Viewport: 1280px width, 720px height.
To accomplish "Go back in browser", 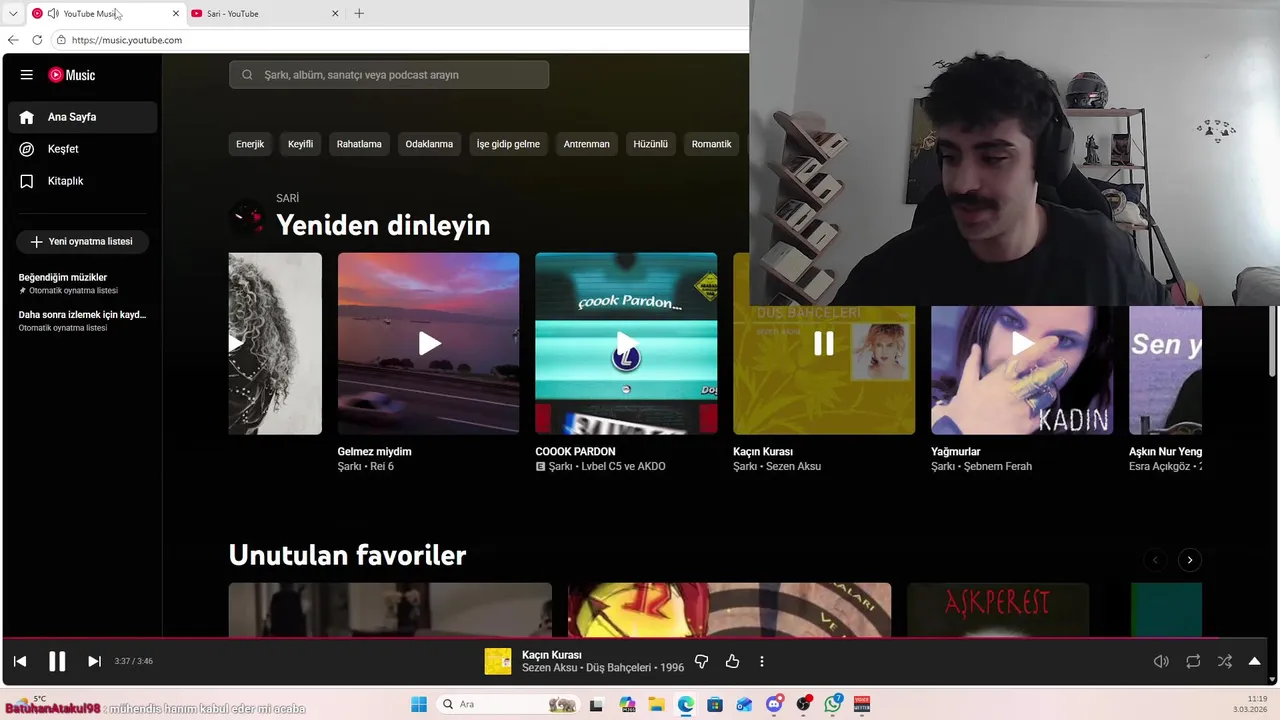I will click(13, 40).
